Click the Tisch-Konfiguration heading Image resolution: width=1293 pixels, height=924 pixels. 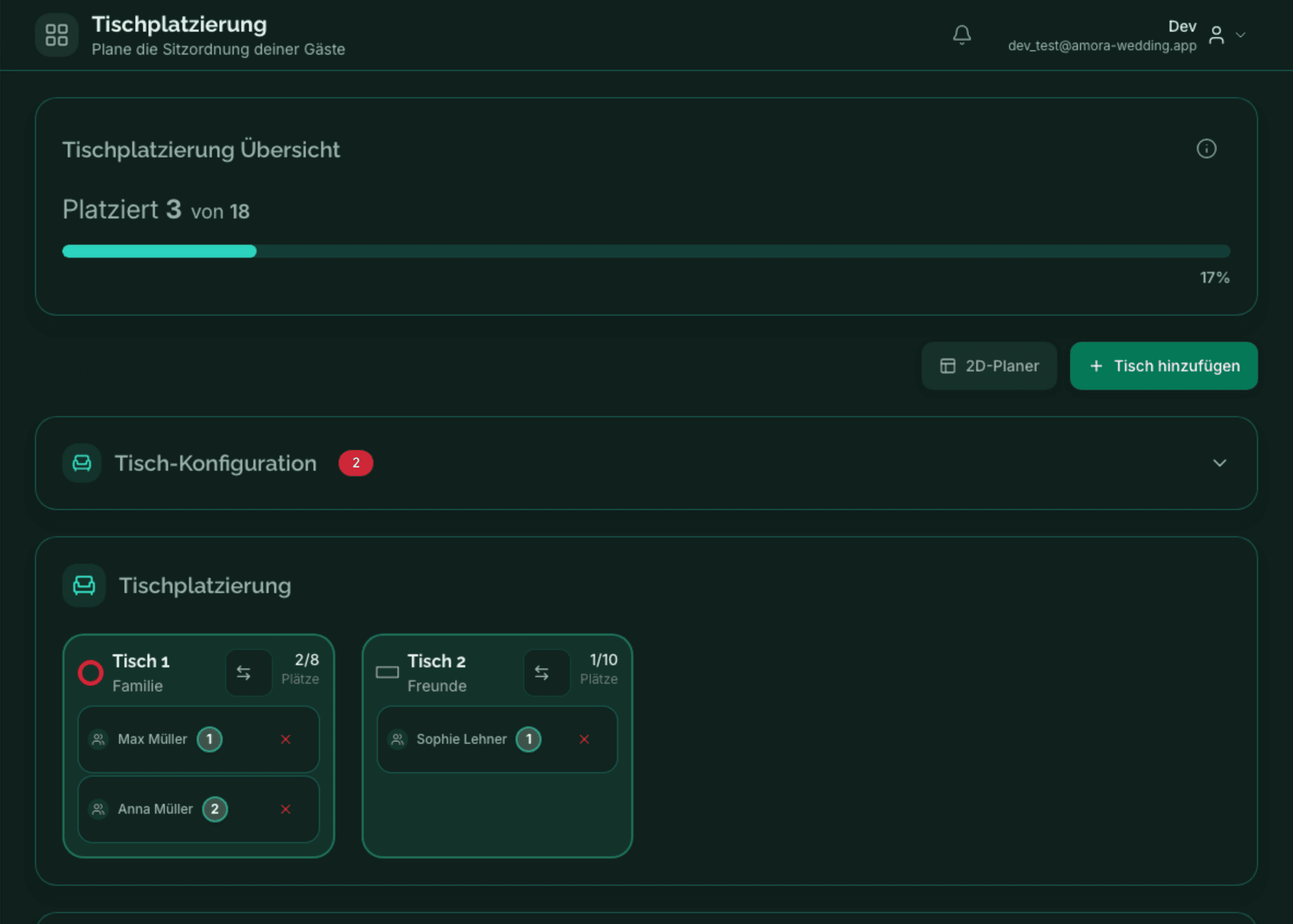216,463
